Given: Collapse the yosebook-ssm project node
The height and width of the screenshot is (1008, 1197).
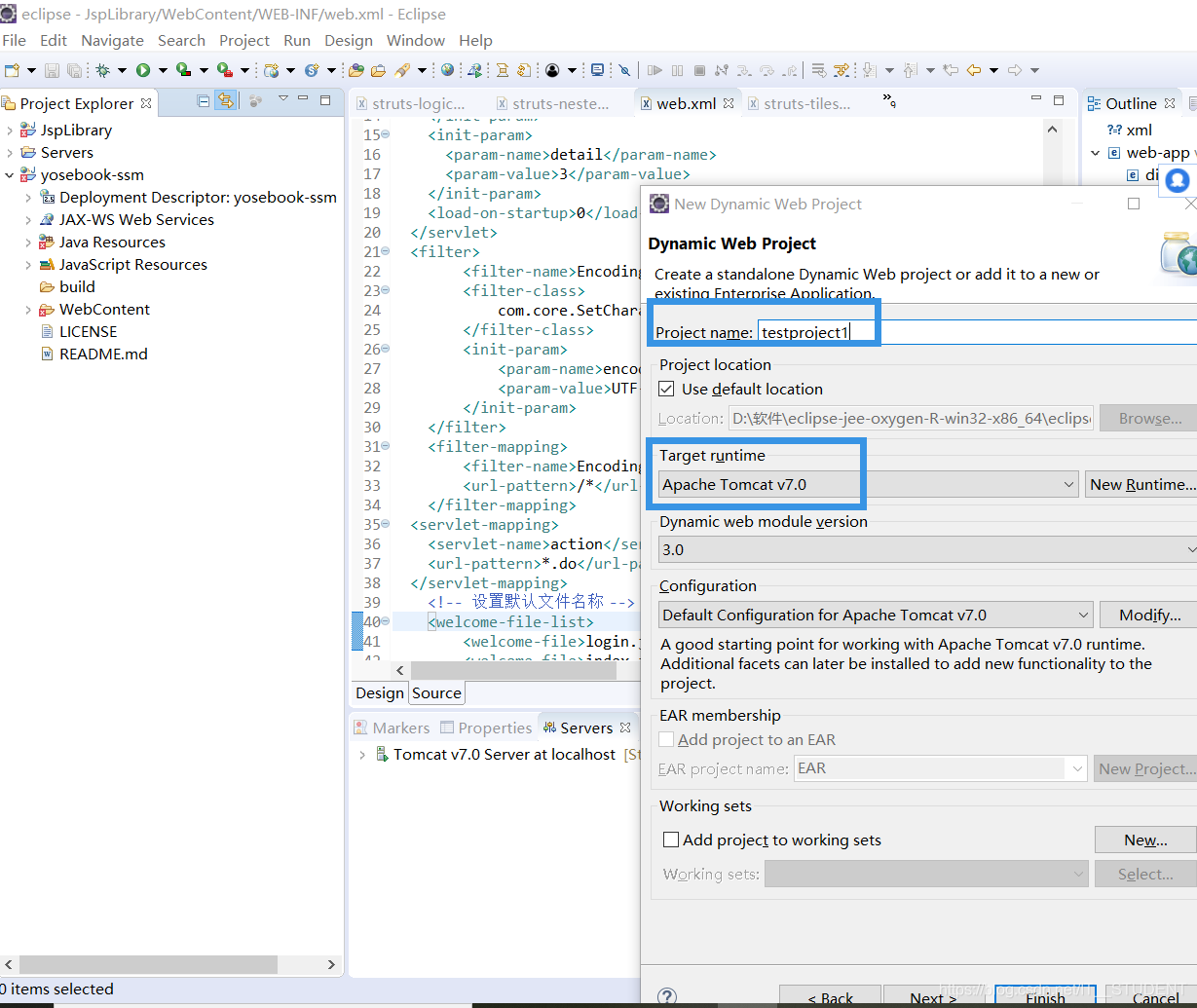Looking at the screenshot, I should 10,175.
